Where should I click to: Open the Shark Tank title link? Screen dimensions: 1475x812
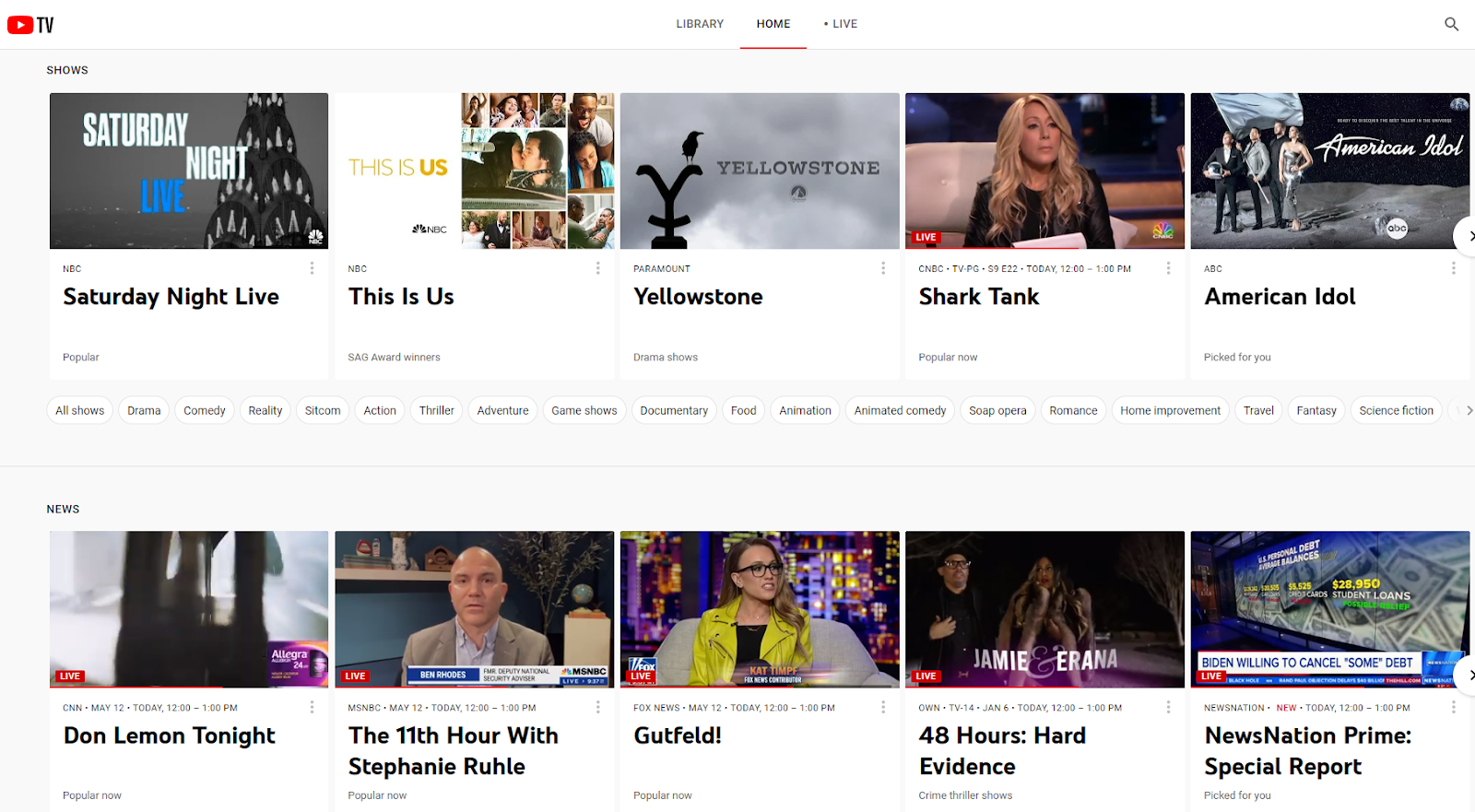[x=979, y=297]
